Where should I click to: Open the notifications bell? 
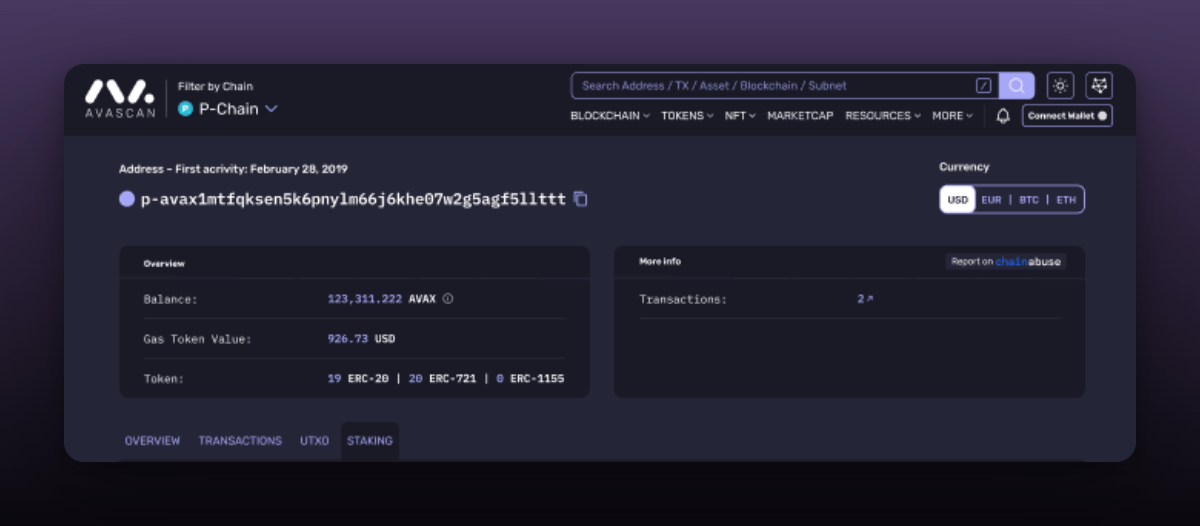point(1003,116)
